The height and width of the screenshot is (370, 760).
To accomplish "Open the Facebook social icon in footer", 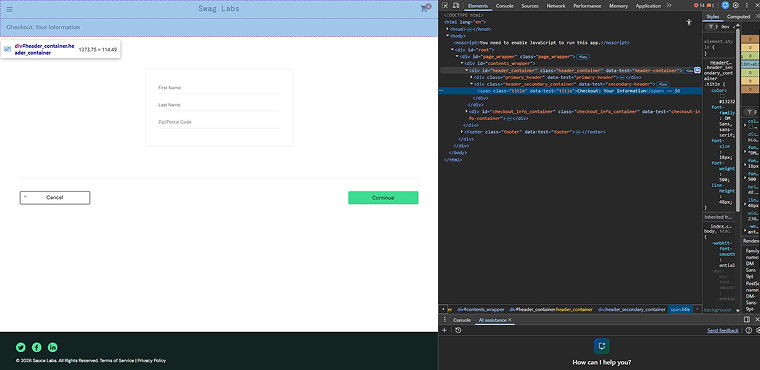I will 36,347.
